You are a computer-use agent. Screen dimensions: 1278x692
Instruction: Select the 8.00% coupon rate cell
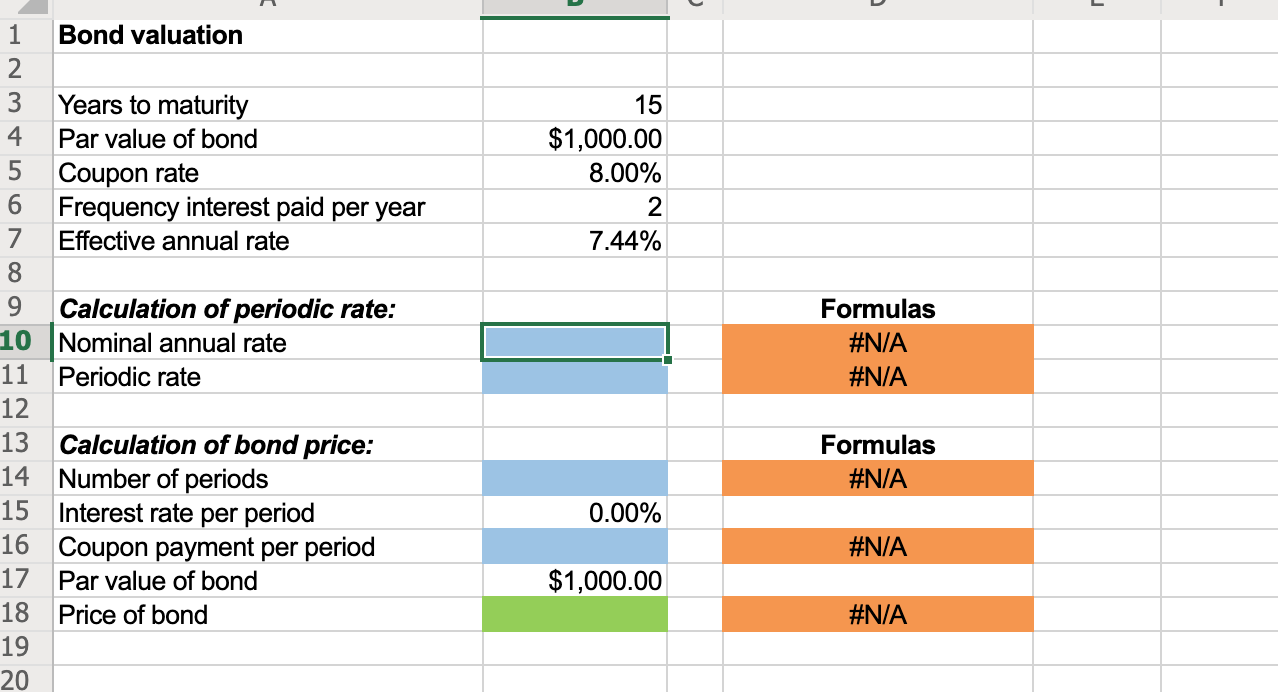[x=573, y=173]
